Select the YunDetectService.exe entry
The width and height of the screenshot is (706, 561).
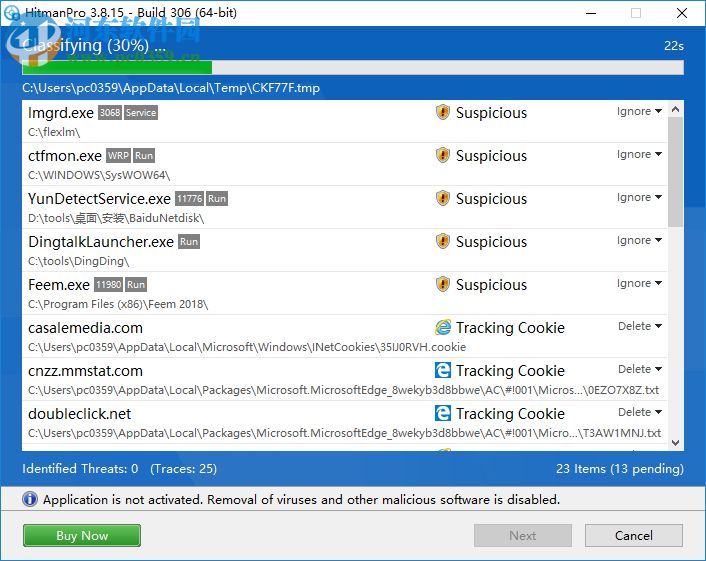pyautogui.click(x=345, y=208)
